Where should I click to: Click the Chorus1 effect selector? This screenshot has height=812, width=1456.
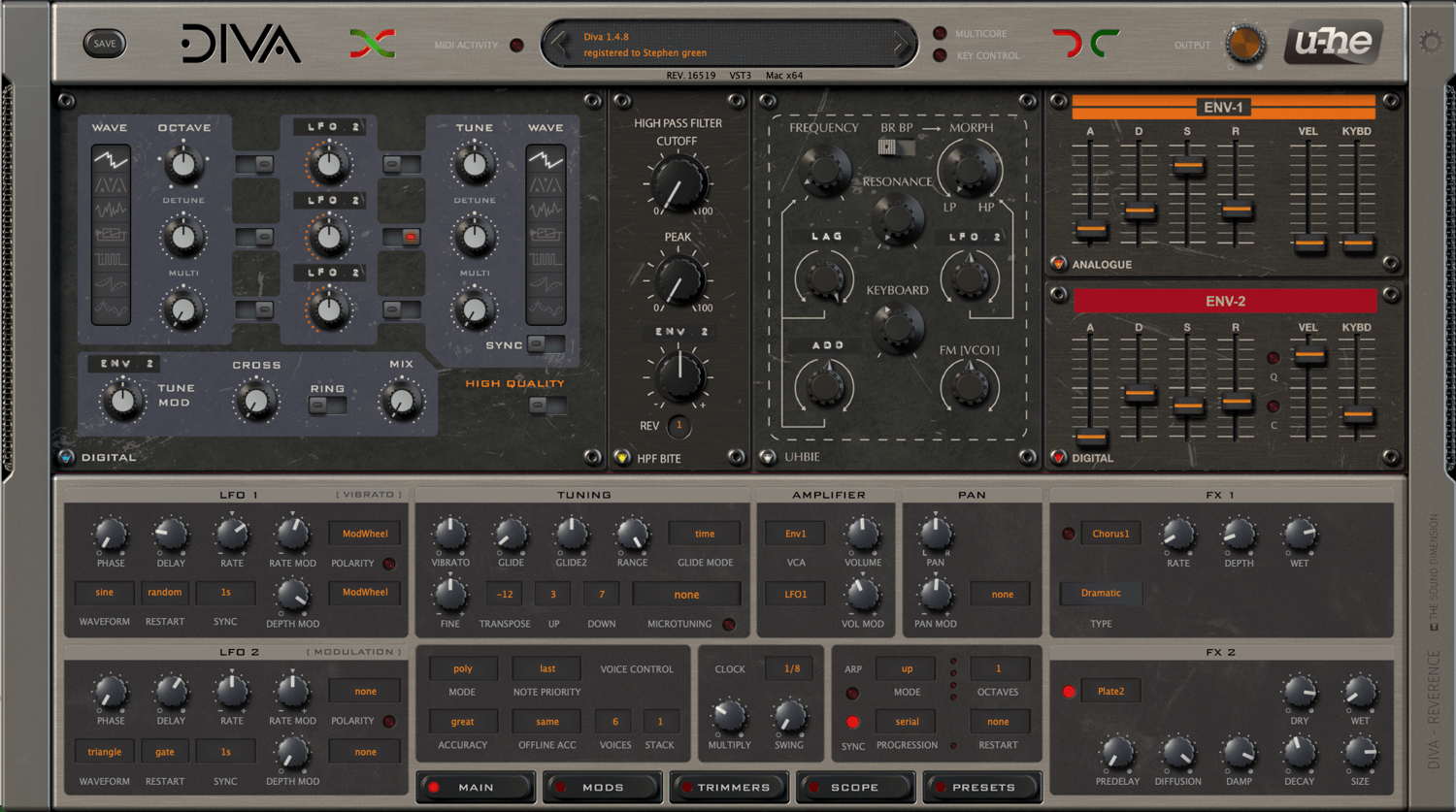click(x=1110, y=534)
